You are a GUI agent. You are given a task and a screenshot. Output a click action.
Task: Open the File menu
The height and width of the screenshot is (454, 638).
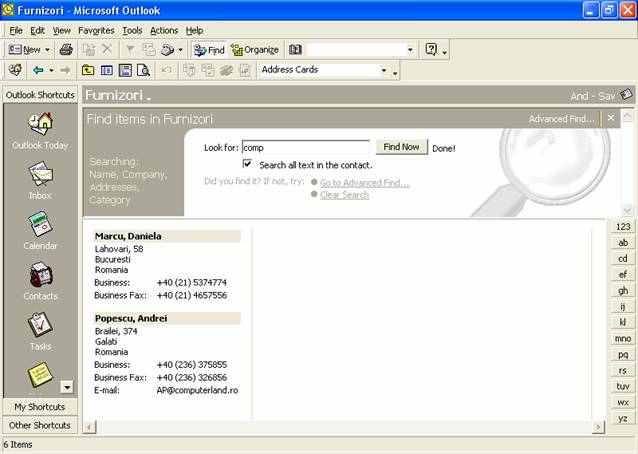pyautogui.click(x=16, y=31)
